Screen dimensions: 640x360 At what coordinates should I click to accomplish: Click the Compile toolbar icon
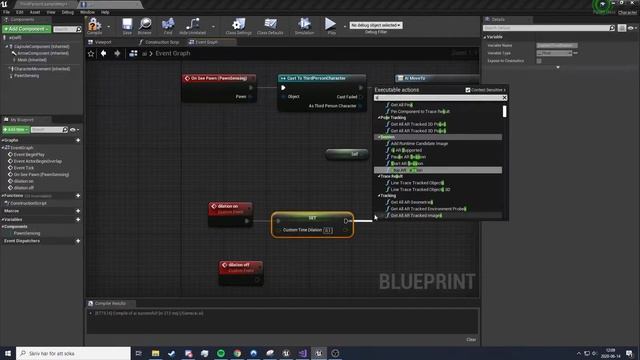(94, 24)
